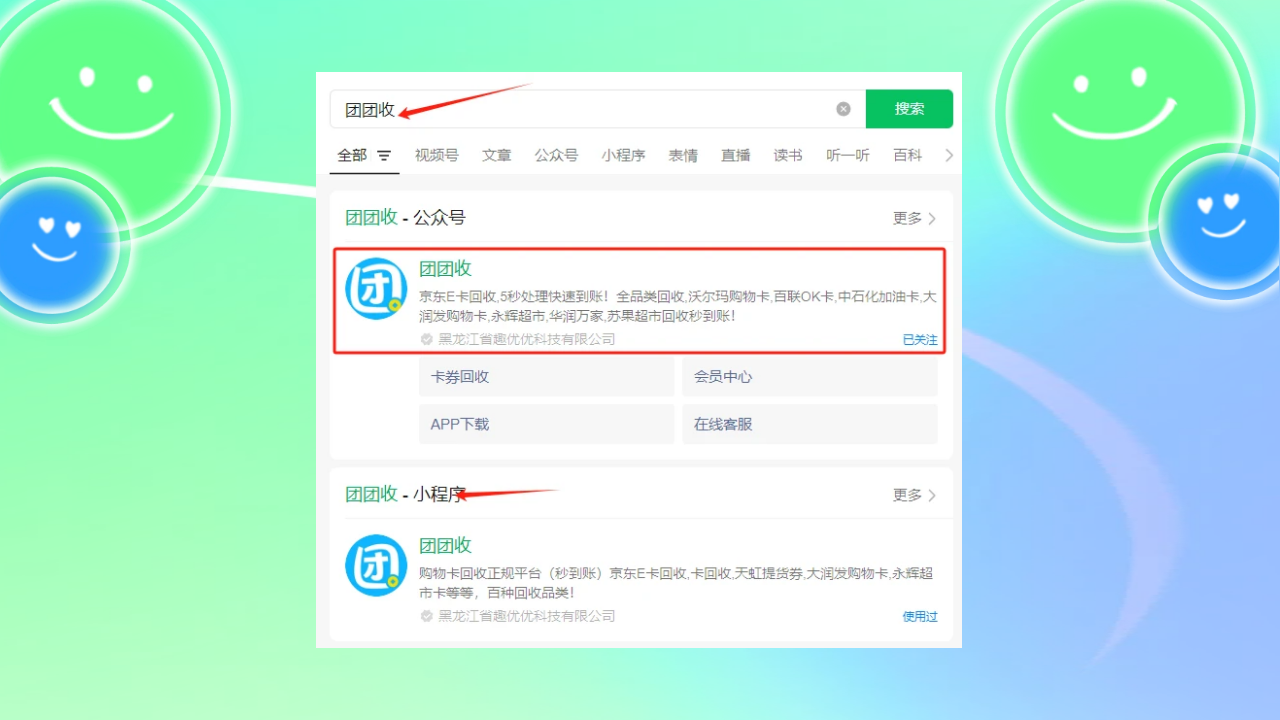
Task: Open the 卡券回收 menu entry
Action: pos(546,377)
